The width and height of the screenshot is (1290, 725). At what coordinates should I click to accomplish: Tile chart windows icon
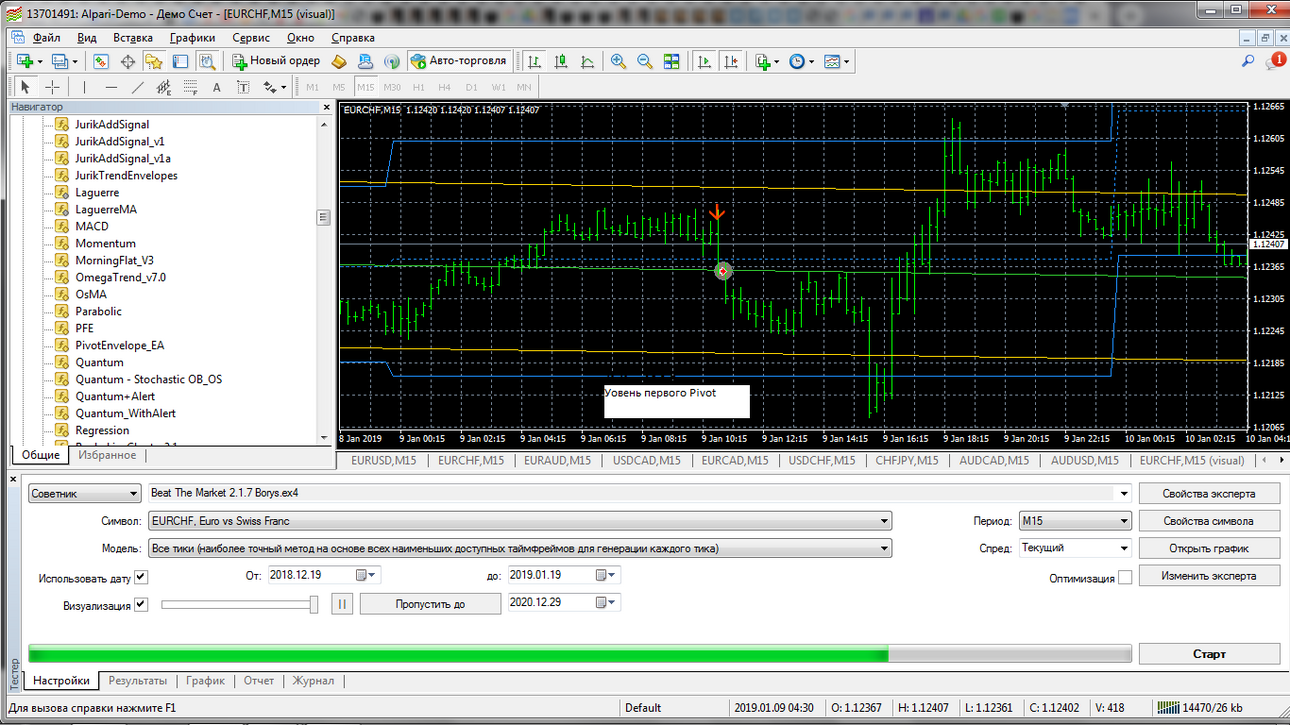pyautogui.click(x=671, y=61)
